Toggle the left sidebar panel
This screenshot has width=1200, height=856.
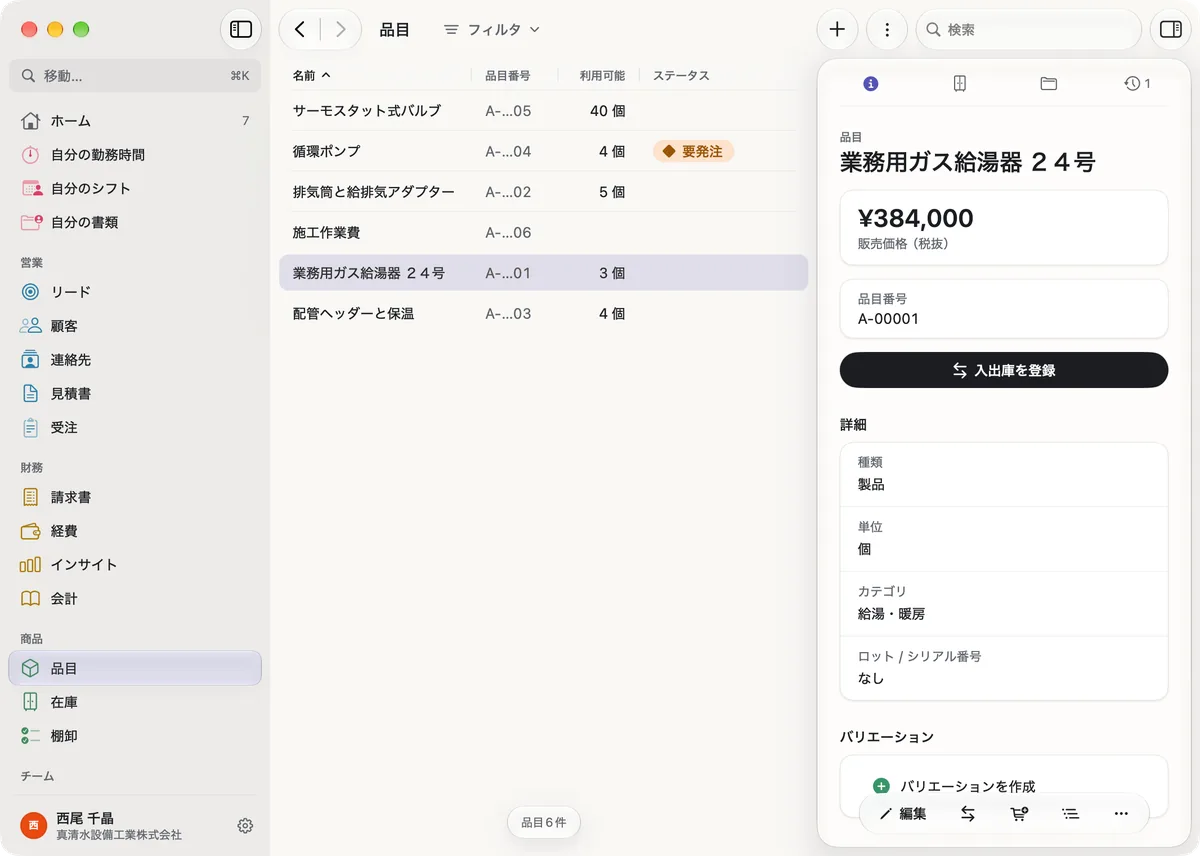(241, 30)
